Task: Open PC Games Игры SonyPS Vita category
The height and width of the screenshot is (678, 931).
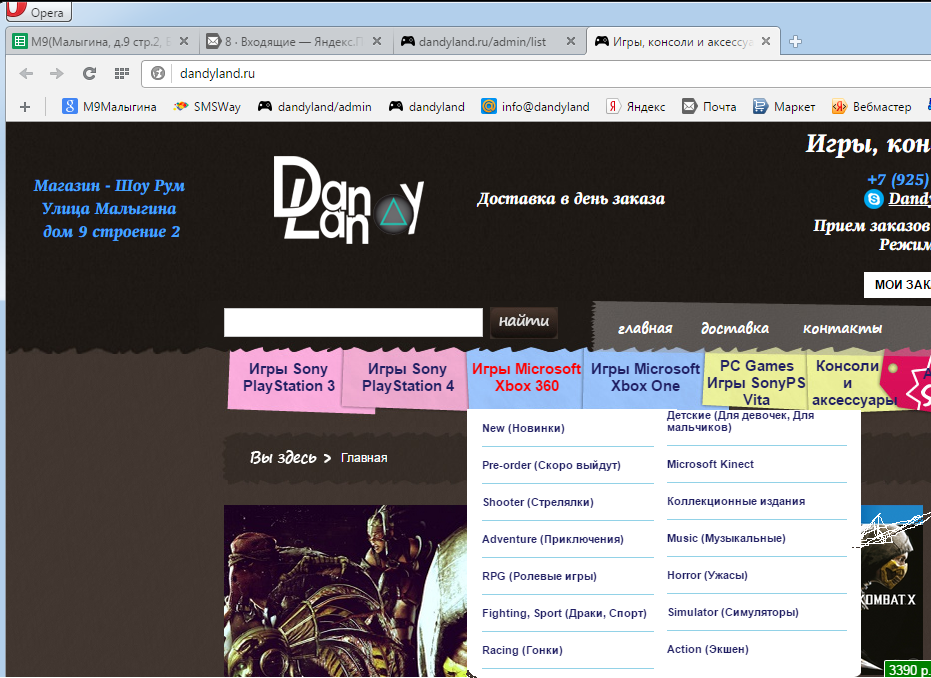Action: 756,382
